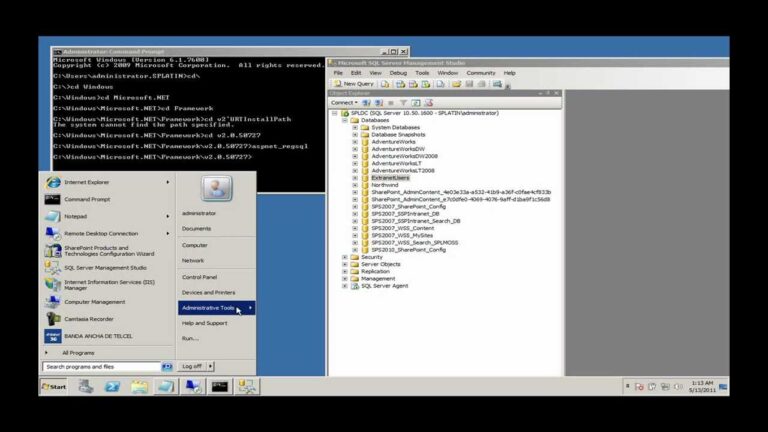The height and width of the screenshot is (432, 768).
Task: Click the Analysis Services DMX Query toolbar icon
Action: pos(413,84)
